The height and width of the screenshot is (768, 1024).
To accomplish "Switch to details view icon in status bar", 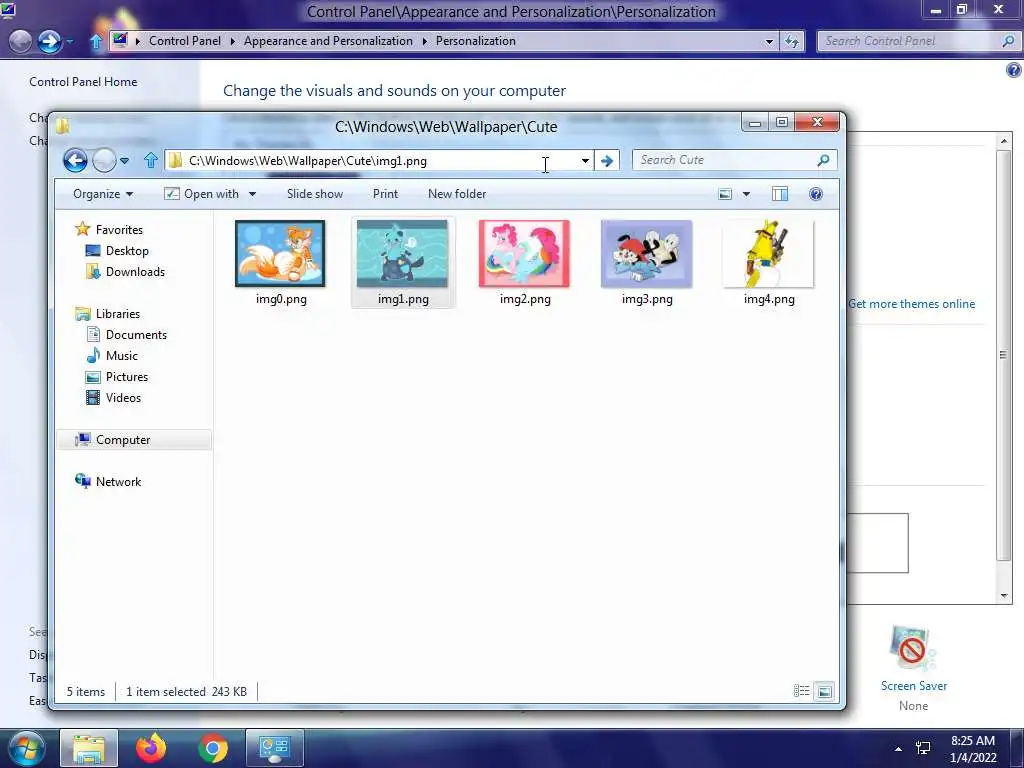I will tap(801, 691).
